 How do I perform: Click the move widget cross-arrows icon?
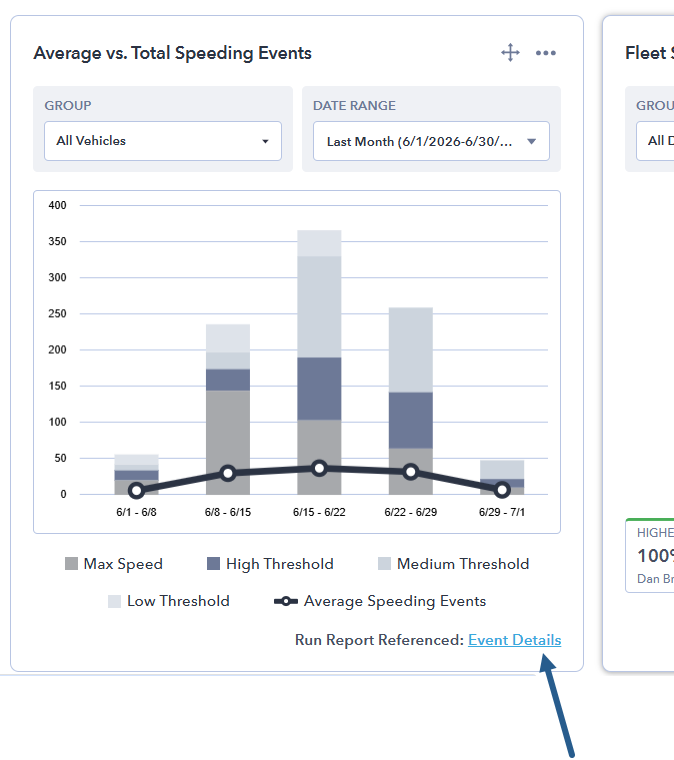click(510, 52)
